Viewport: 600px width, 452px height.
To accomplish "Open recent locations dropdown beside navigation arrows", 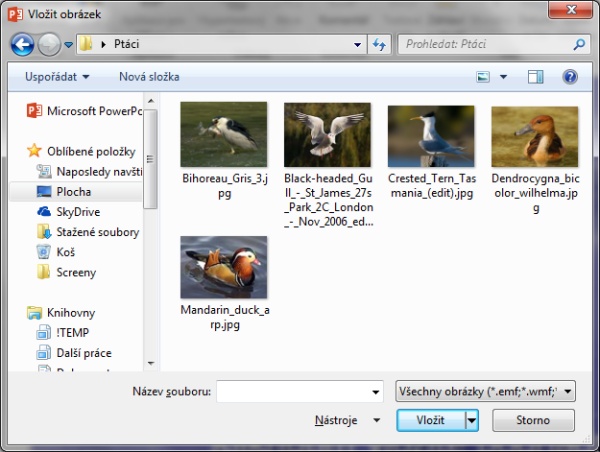I will point(68,45).
